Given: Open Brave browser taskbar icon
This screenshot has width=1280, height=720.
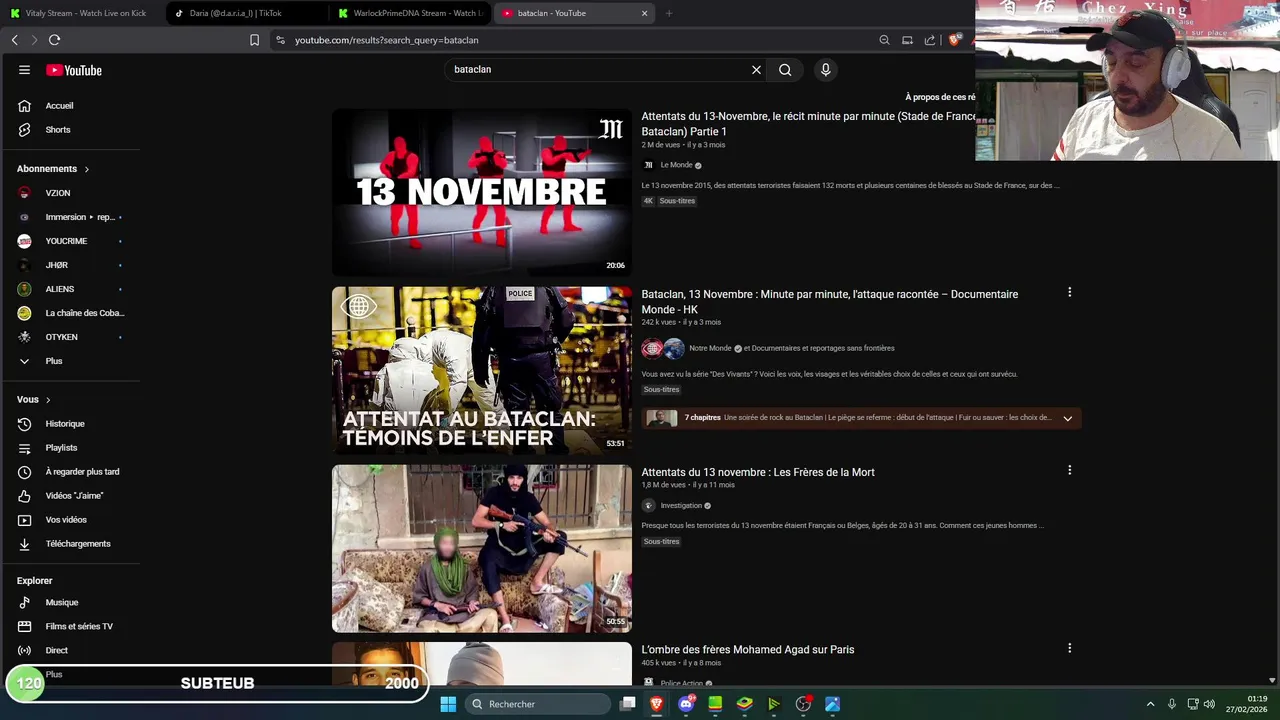Looking at the screenshot, I should coord(657,704).
